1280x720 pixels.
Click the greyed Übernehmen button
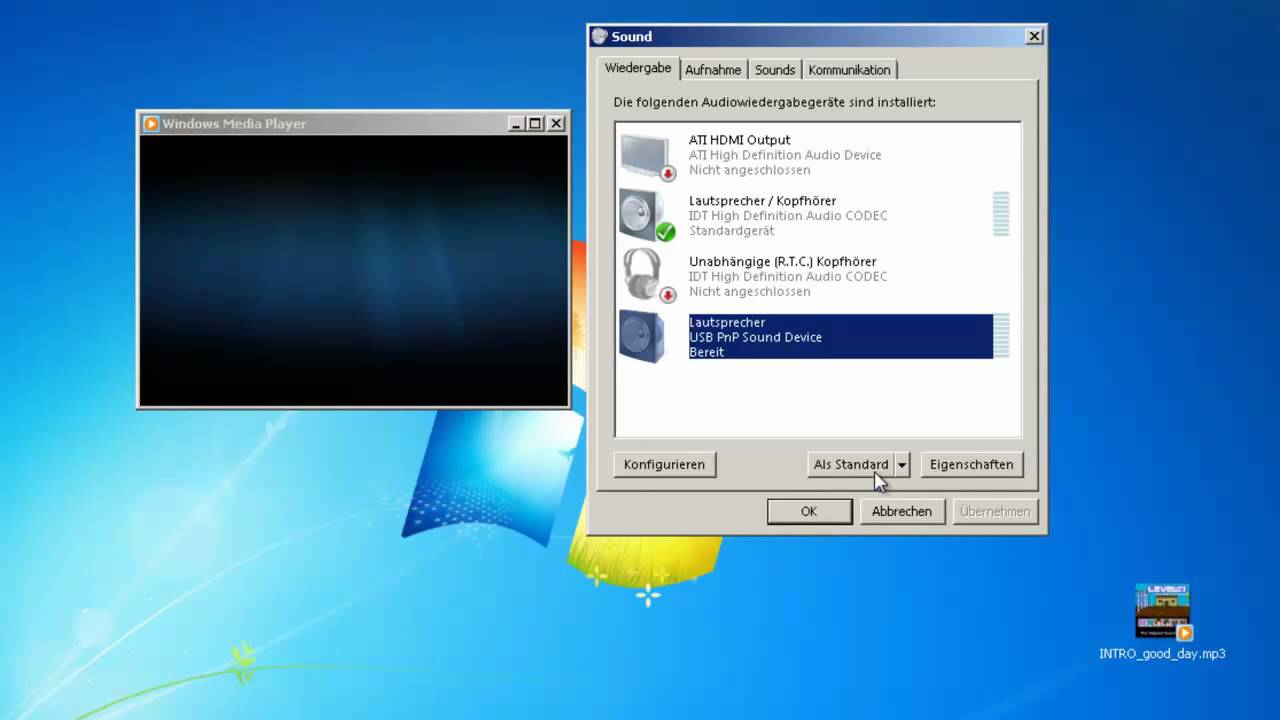coord(995,511)
